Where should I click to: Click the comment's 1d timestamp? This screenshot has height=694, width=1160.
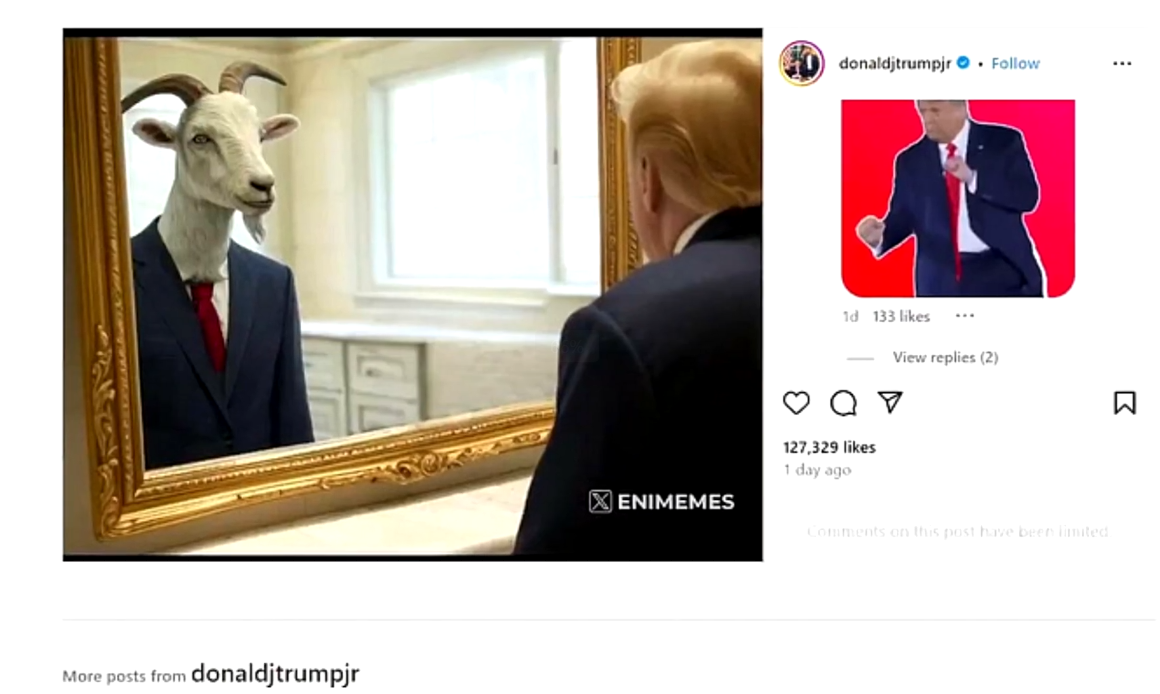pos(851,317)
